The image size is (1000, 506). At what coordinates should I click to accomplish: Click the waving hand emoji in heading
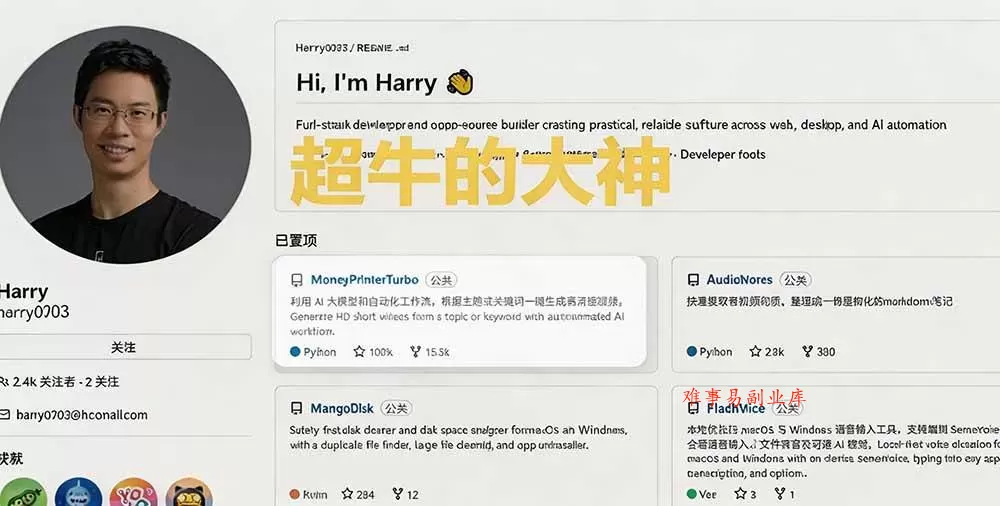[x=460, y=83]
